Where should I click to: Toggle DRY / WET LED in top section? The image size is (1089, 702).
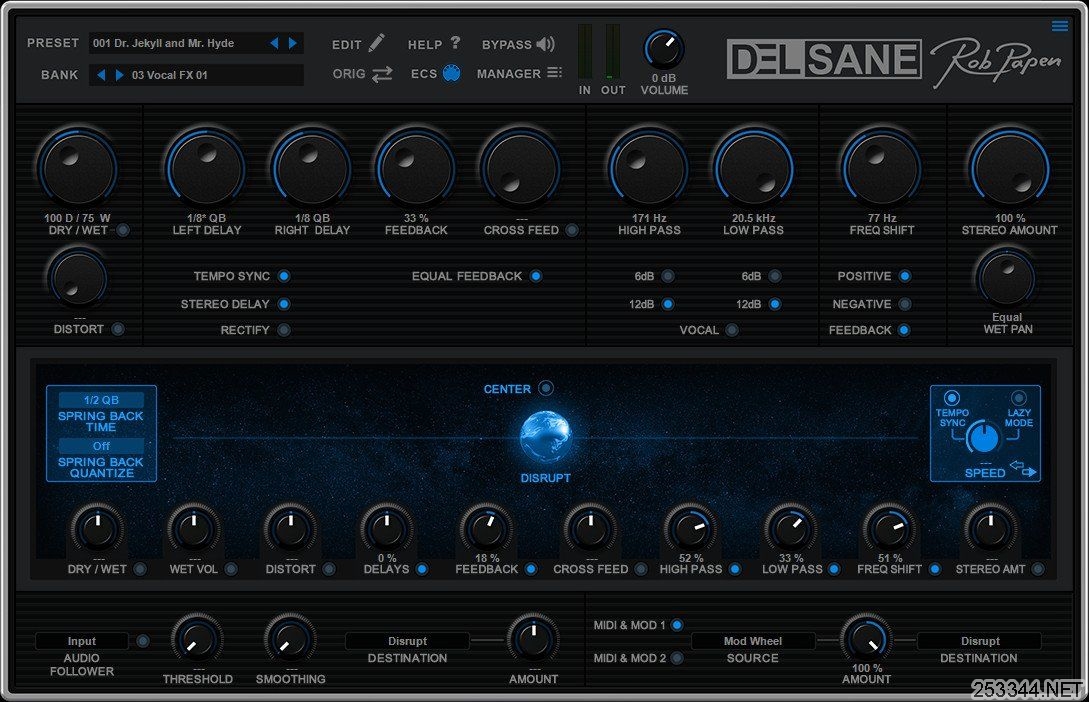click(124, 230)
